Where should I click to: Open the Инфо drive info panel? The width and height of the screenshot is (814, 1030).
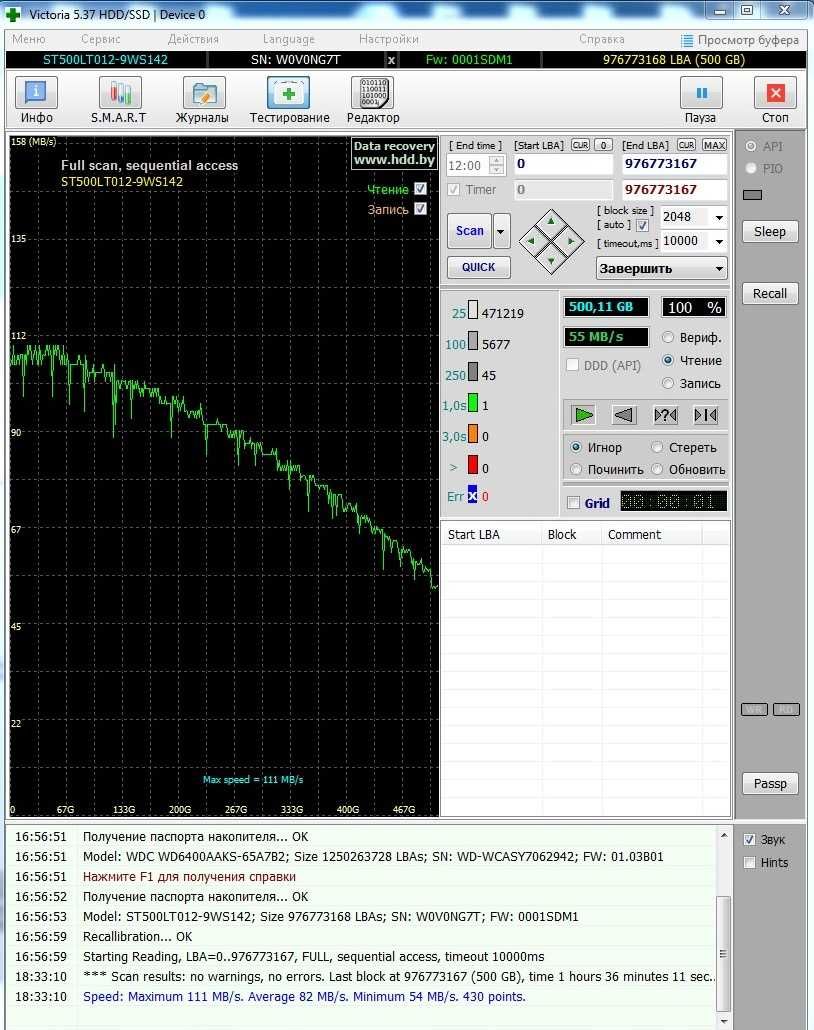(x=36, y=93)
